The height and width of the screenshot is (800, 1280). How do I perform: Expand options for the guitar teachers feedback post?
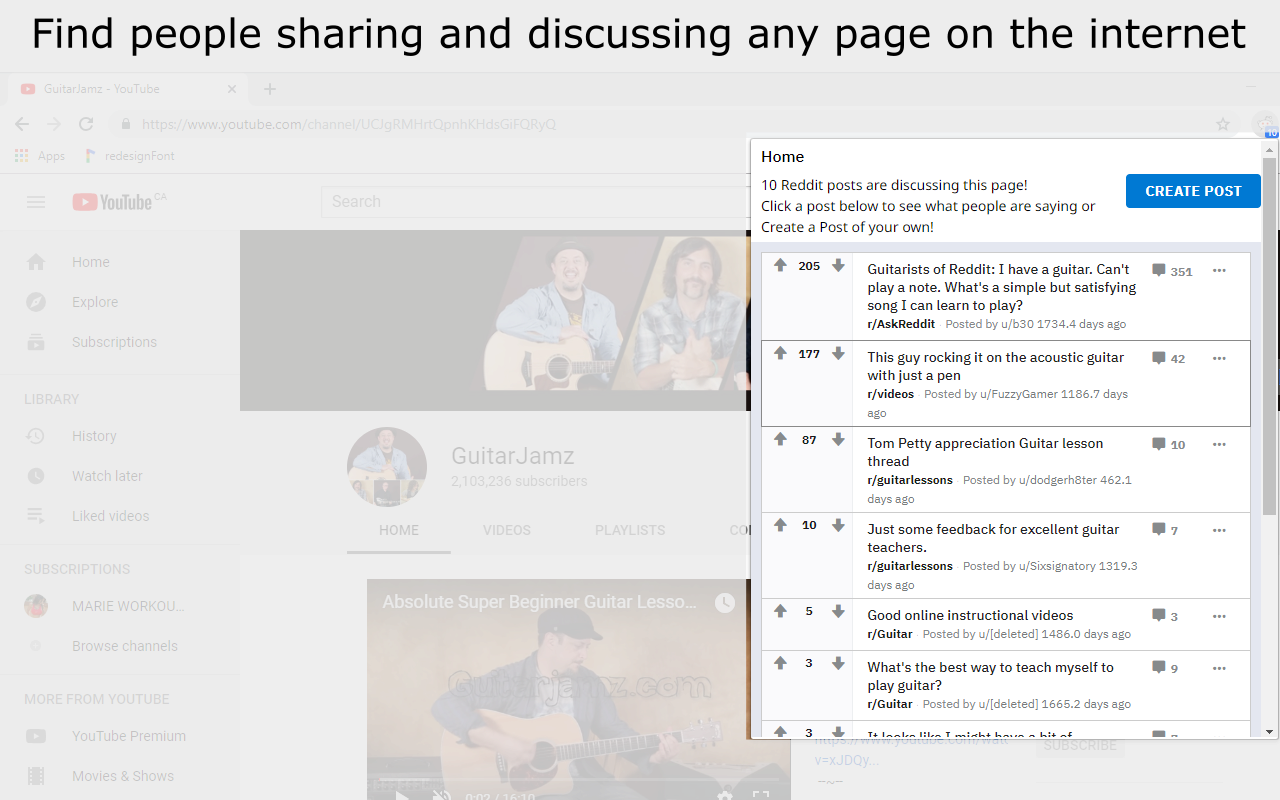1219,530
